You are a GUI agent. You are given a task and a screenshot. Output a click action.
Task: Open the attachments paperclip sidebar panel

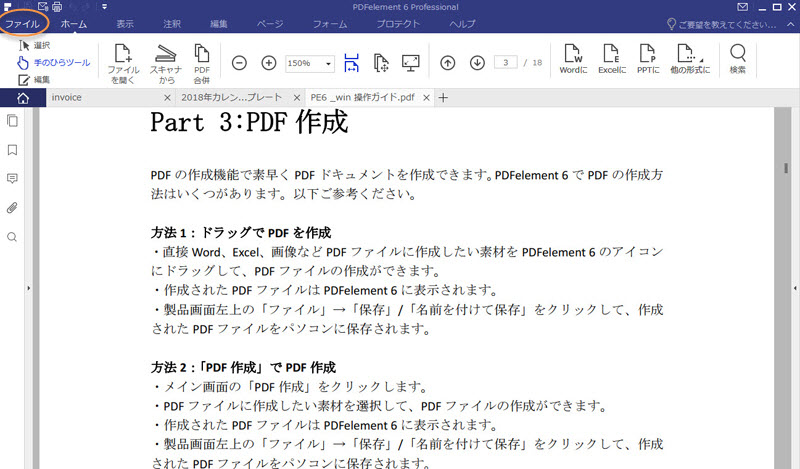click(x=12, y=208)
